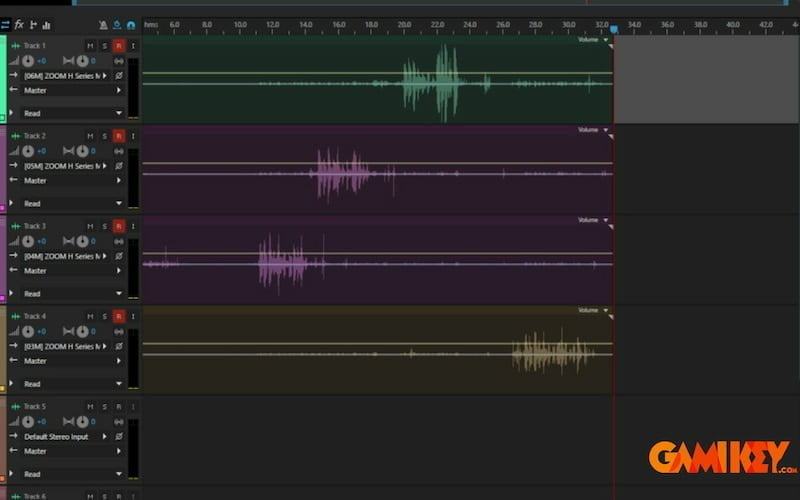The image size is (800, 500).
Task: Open Track 5 automation mode Read dropdown
Action: (72, 474)
